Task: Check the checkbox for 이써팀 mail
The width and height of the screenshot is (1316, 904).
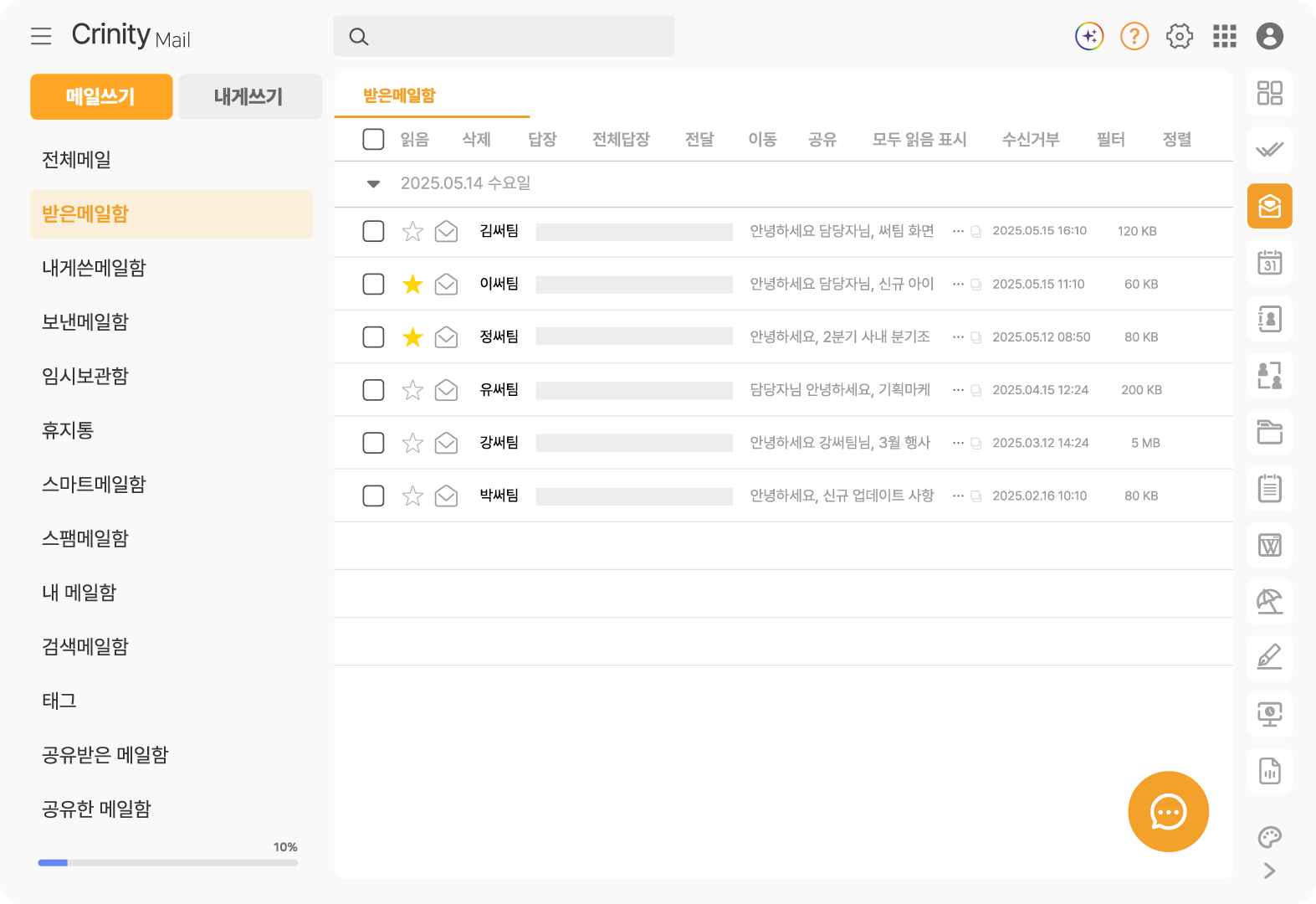Action: pos(373,285)
